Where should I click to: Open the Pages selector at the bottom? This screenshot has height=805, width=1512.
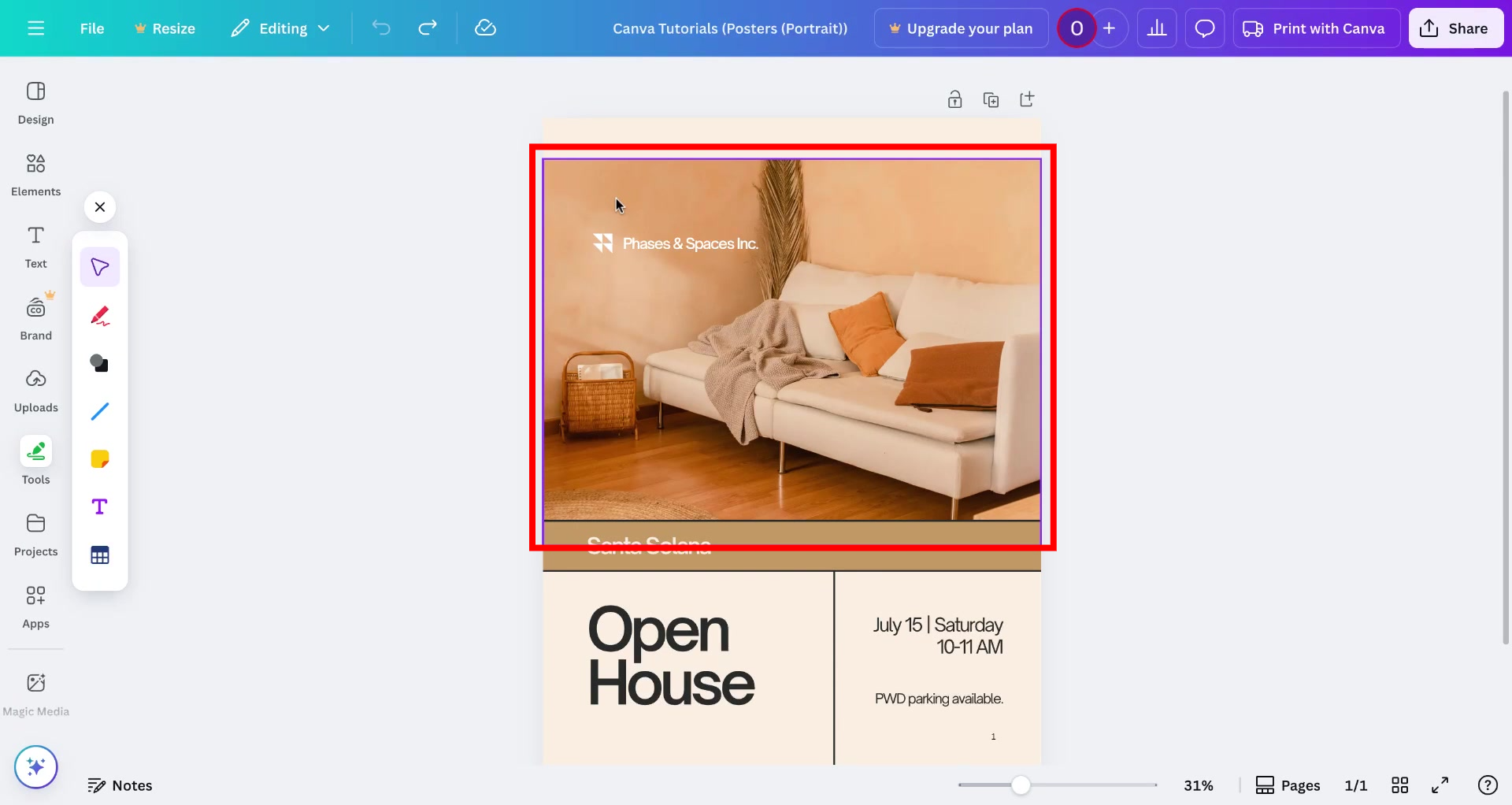pyautogui.click(x=1288, y=785)
